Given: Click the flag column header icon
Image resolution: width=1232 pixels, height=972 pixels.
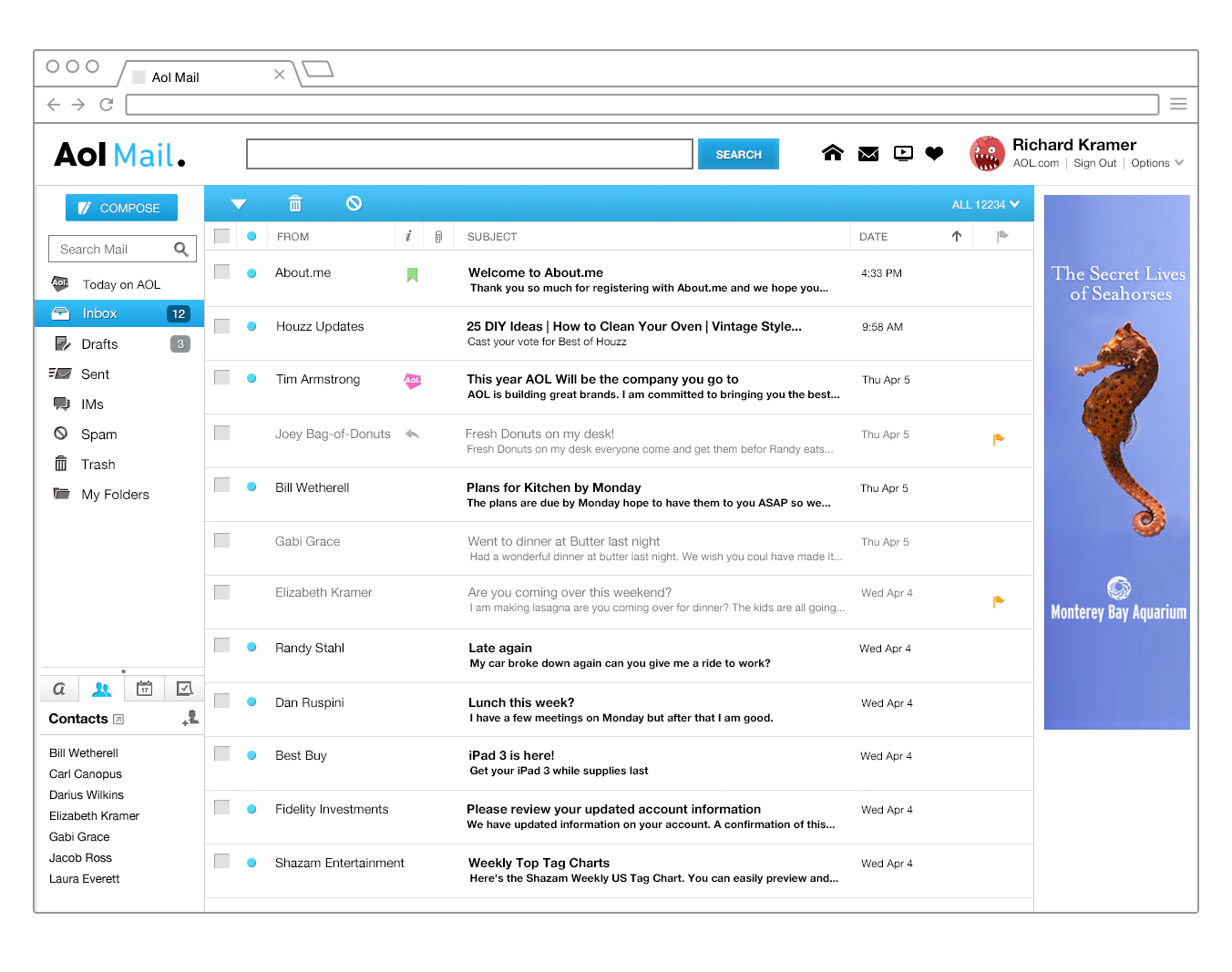Looking at the screenshot, I should coord(1002,236).
